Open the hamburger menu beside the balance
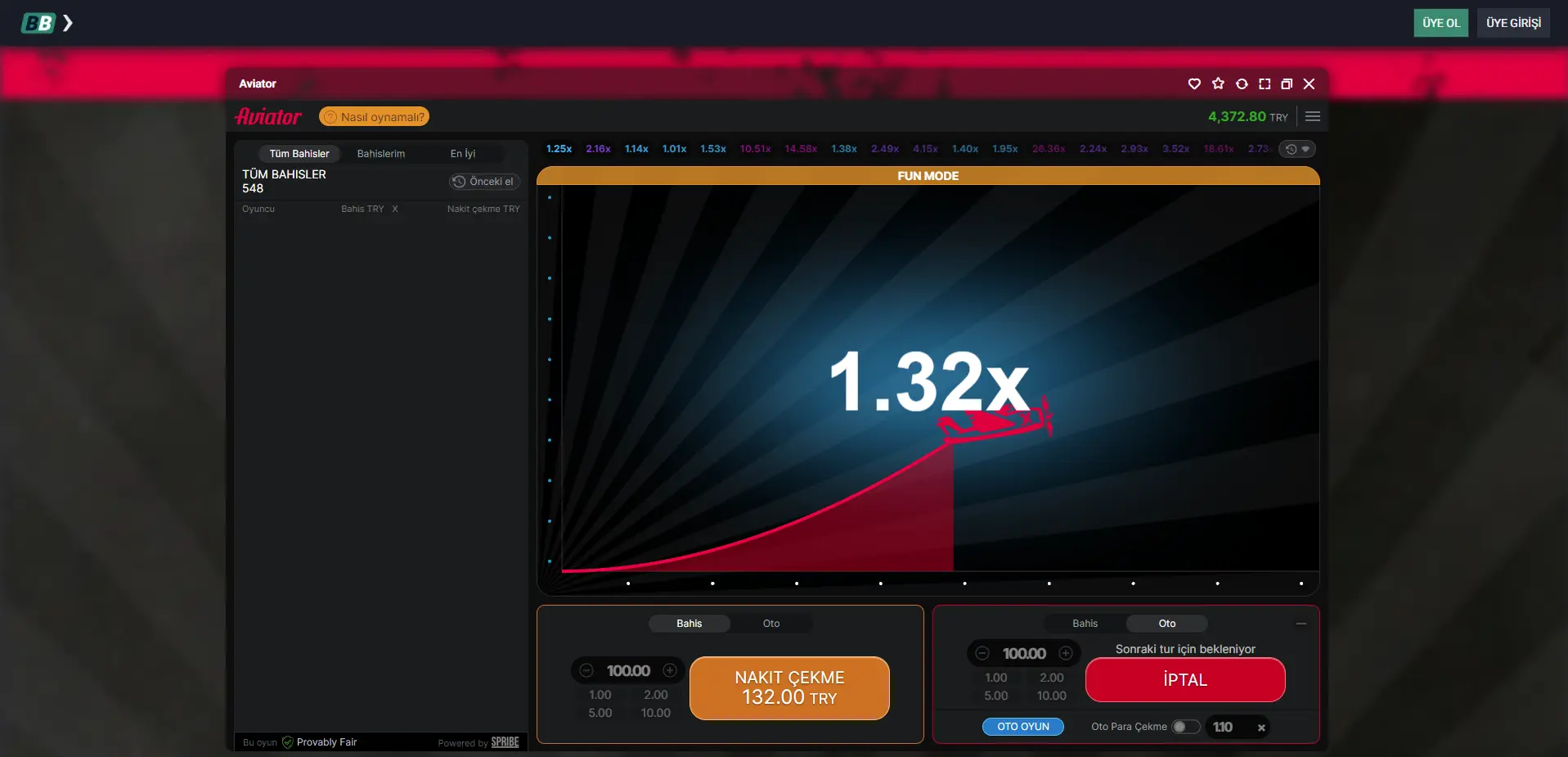This screenshot has height=757, width=1568. tap(1313, 116)
